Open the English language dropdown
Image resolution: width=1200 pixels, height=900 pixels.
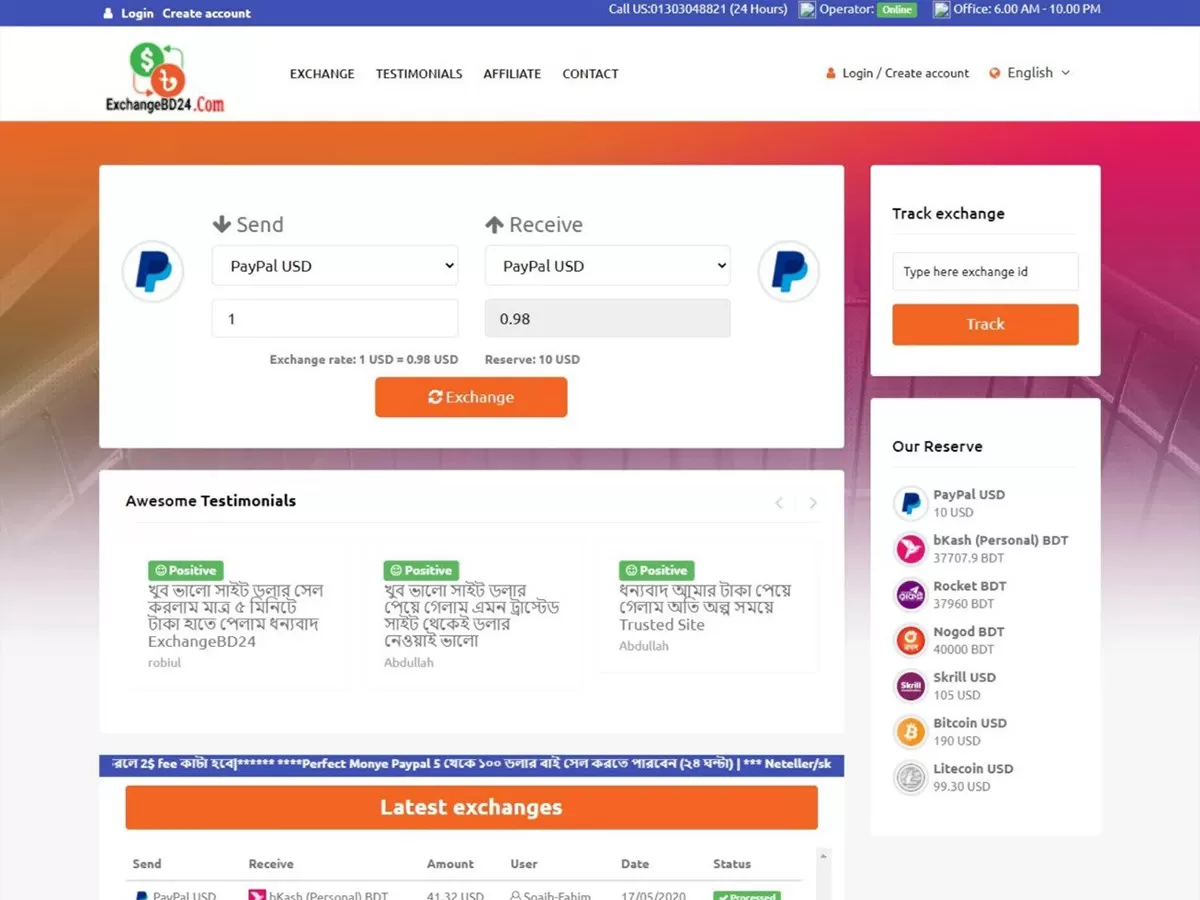click(1029, 73)
